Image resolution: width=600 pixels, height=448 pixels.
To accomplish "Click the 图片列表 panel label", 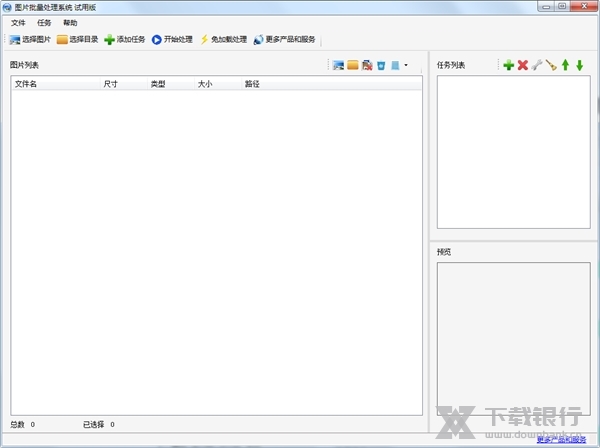I will [24, 65].
